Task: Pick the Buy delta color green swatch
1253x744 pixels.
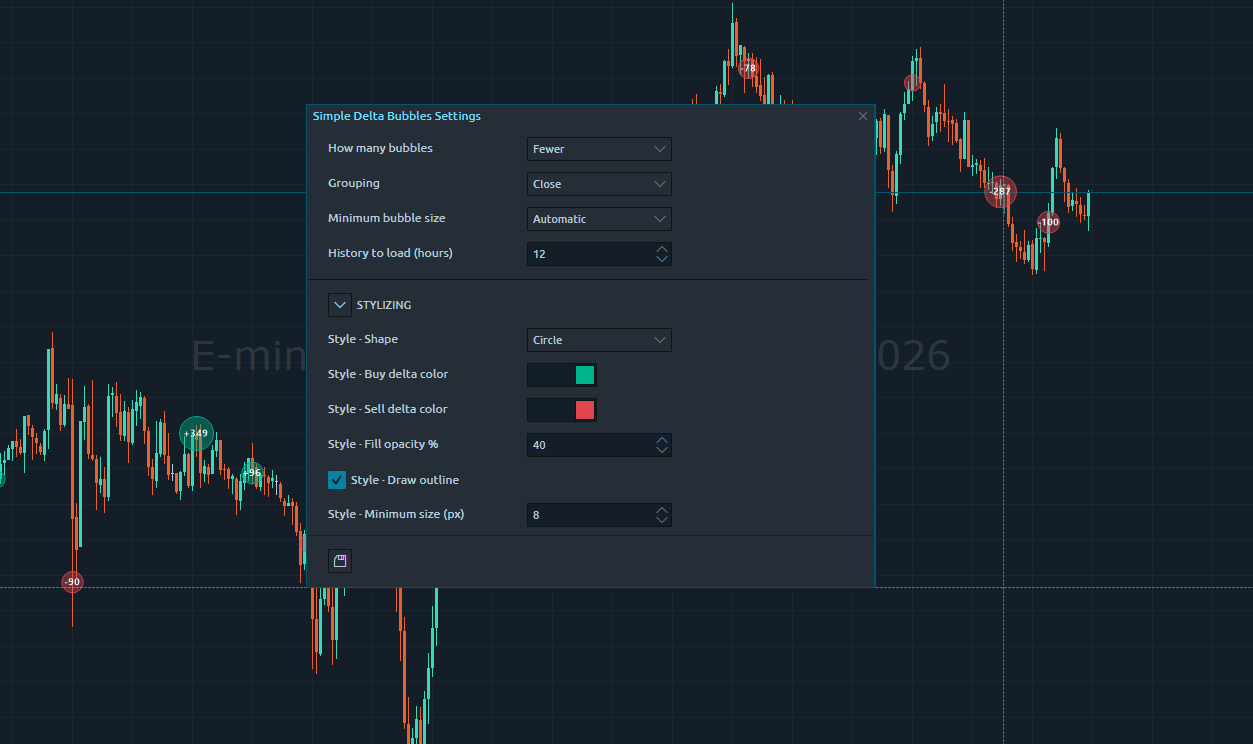Action: [585, 375]
